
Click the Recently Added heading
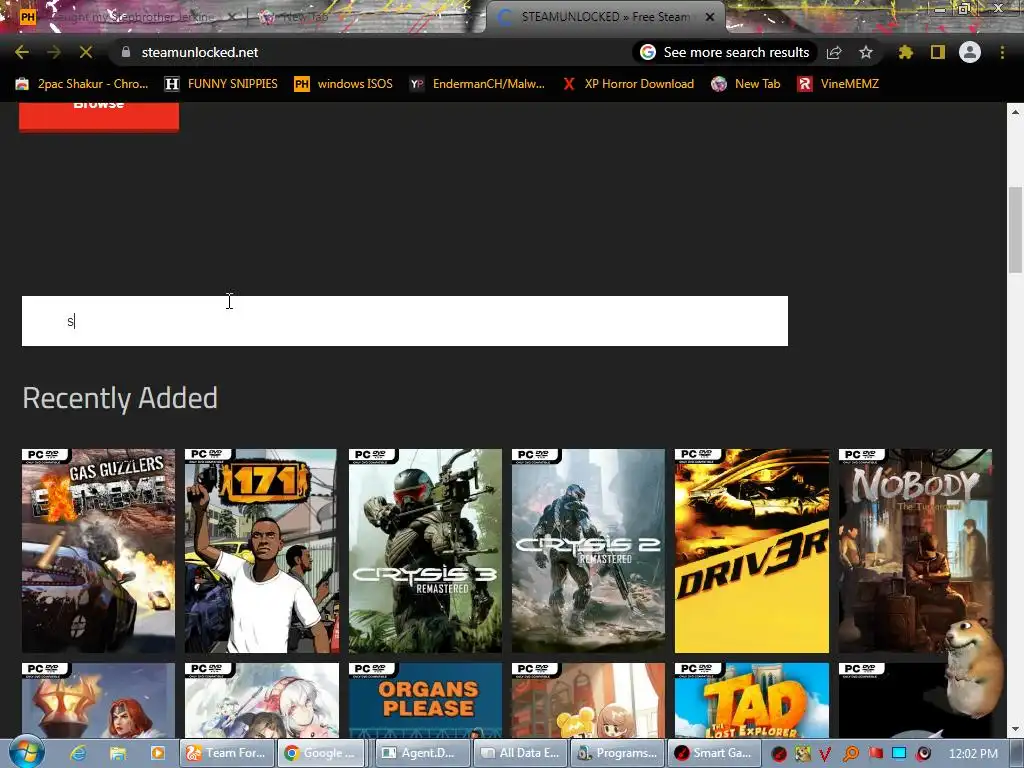(120, 398)
